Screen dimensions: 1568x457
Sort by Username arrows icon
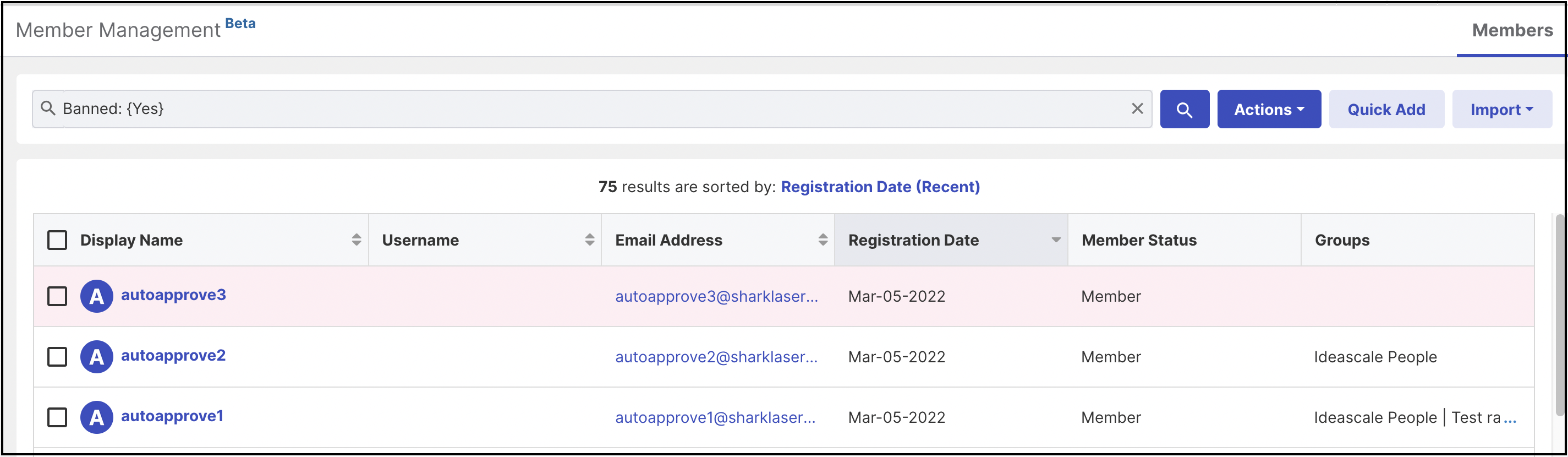click(x=589, y=240)
